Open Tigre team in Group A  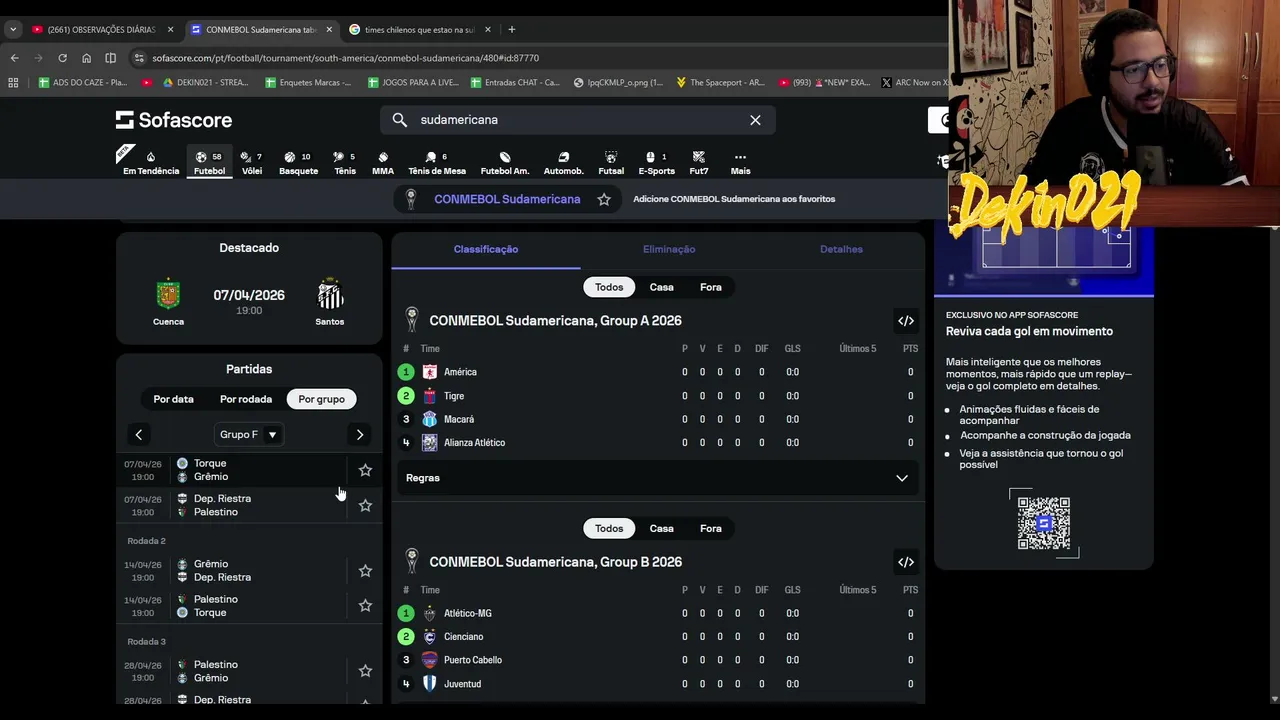click(x=657, y=396)
